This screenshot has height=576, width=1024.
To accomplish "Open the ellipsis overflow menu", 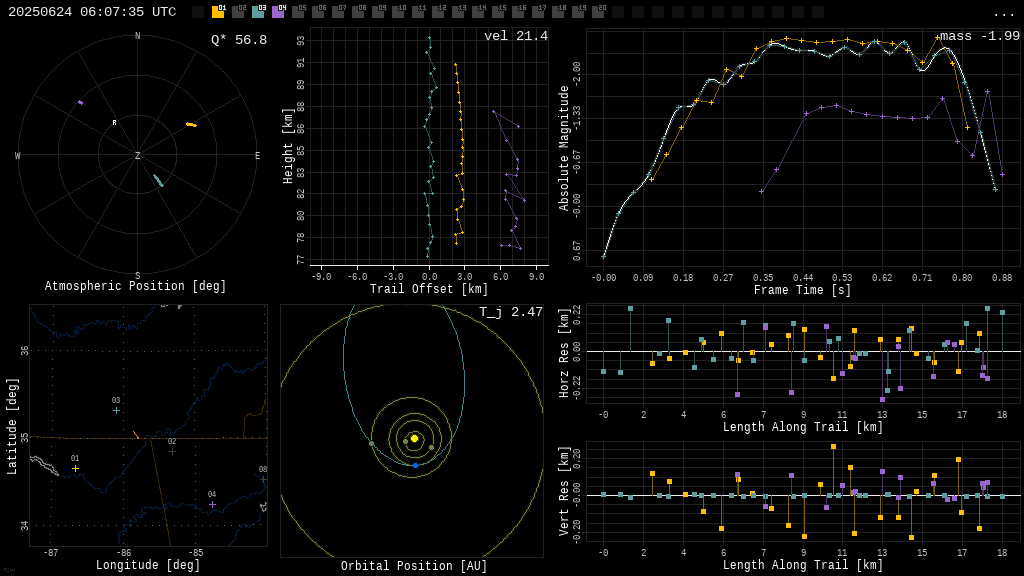I will [x=1006, y=13].
